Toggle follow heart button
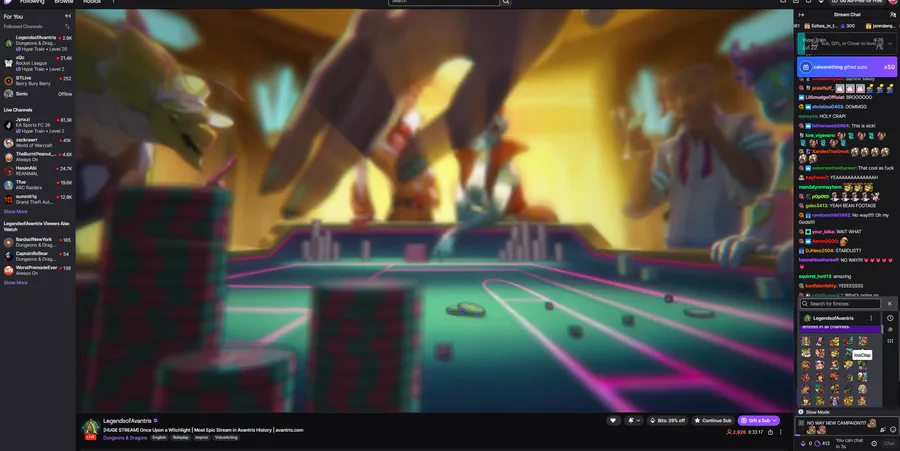The image size is (900, 451). [x=613, y=421]
